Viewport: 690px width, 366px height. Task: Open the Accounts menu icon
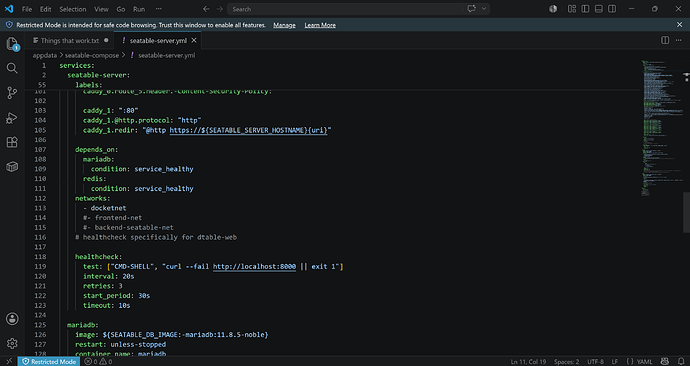pyautogui.click(x=12, y=319)
